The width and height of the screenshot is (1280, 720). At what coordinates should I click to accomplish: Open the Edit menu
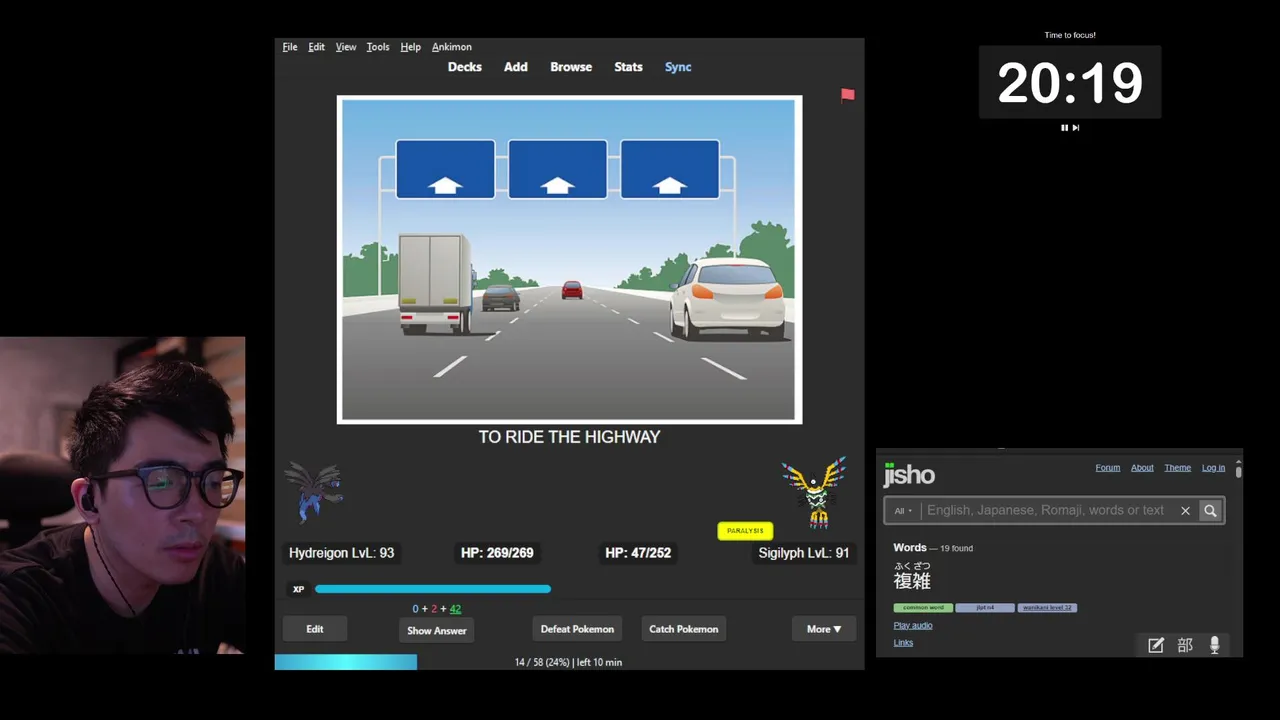[x=316, y=47]
